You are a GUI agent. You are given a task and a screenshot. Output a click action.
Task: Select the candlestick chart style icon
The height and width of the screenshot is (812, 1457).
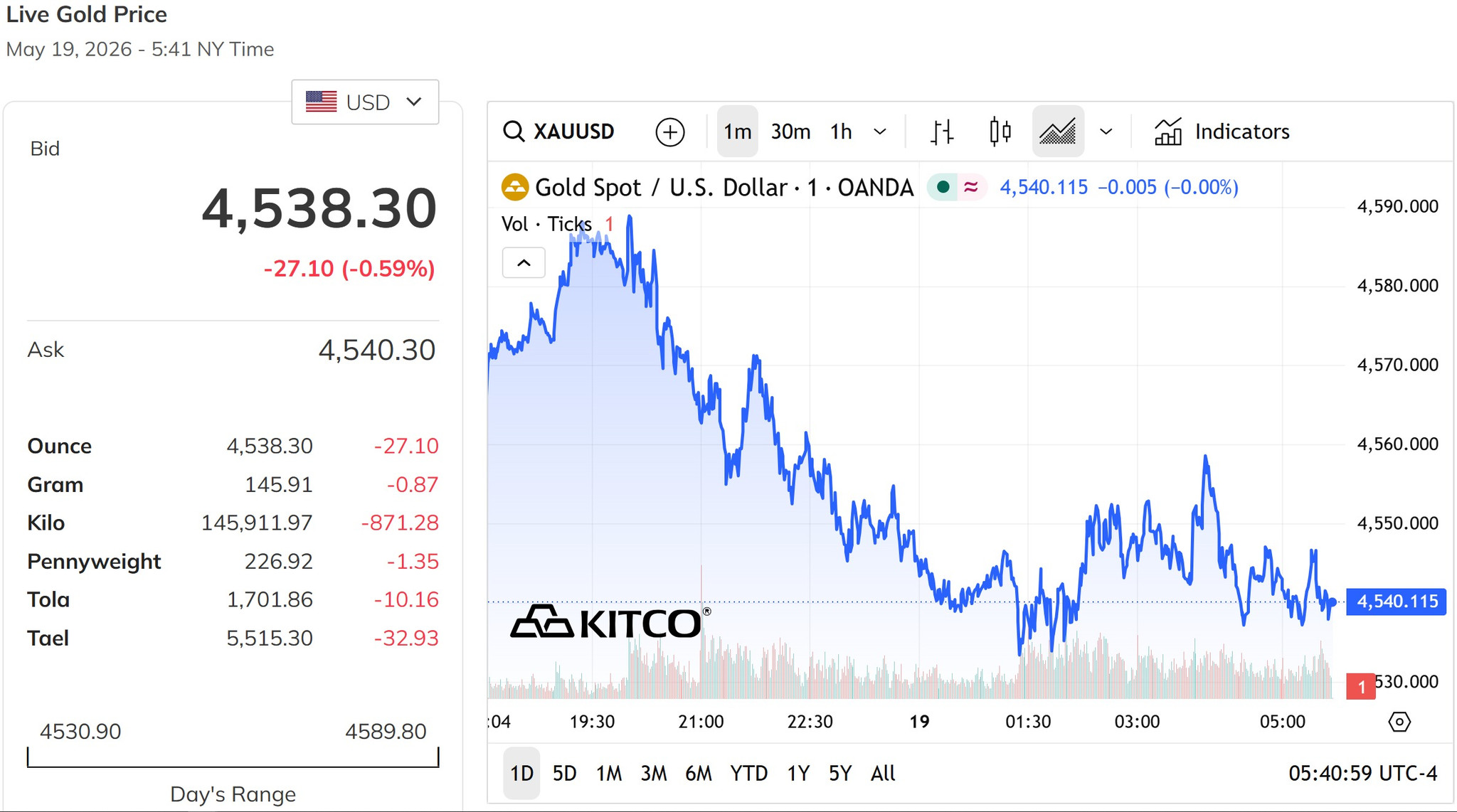(1000, 132)
